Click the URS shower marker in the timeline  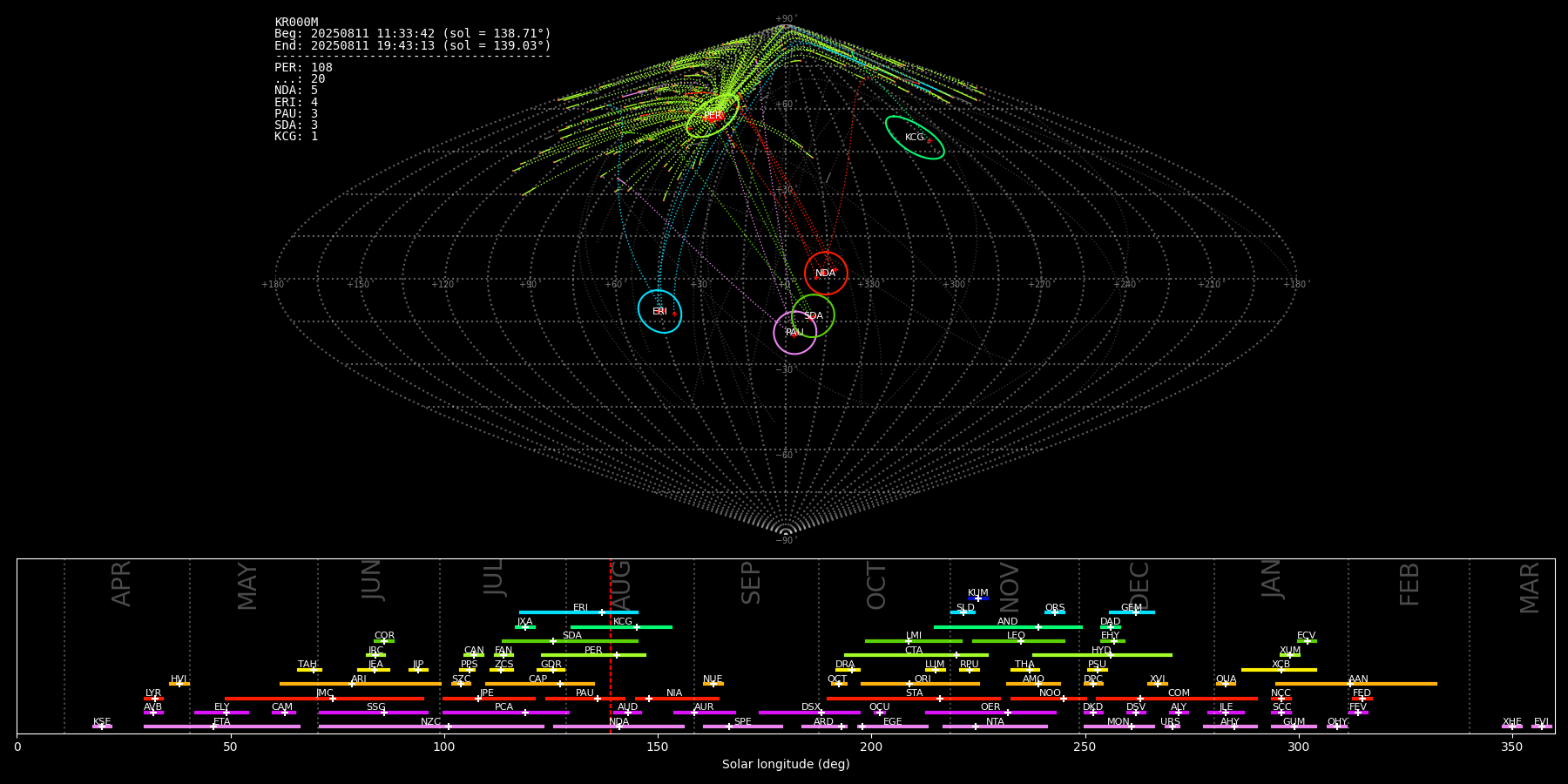coord(1172,727)
